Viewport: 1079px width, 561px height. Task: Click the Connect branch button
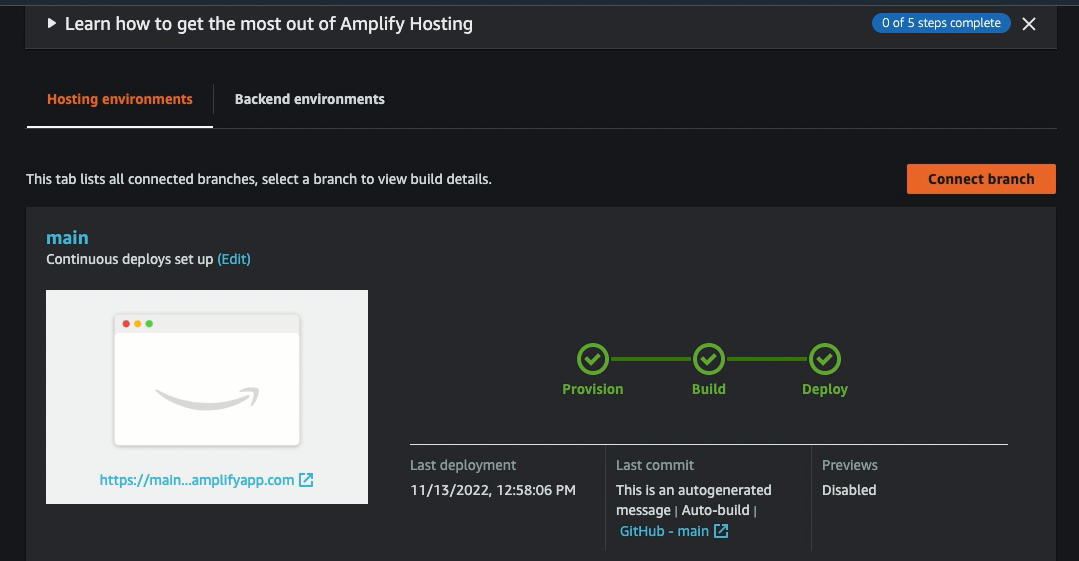(981, 179)
